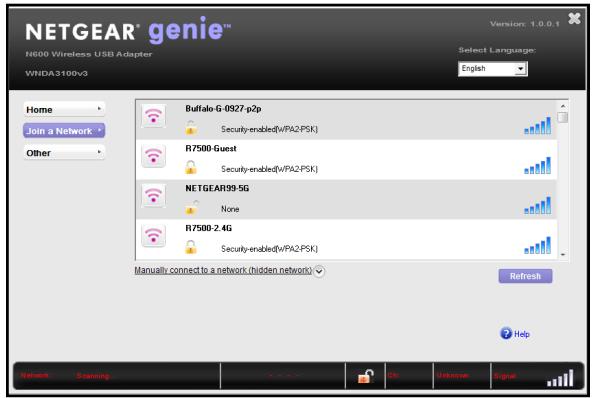Click the unlocked padlock in status bar
The height and width of the screenshot is (398, 593).
point(365,376)
